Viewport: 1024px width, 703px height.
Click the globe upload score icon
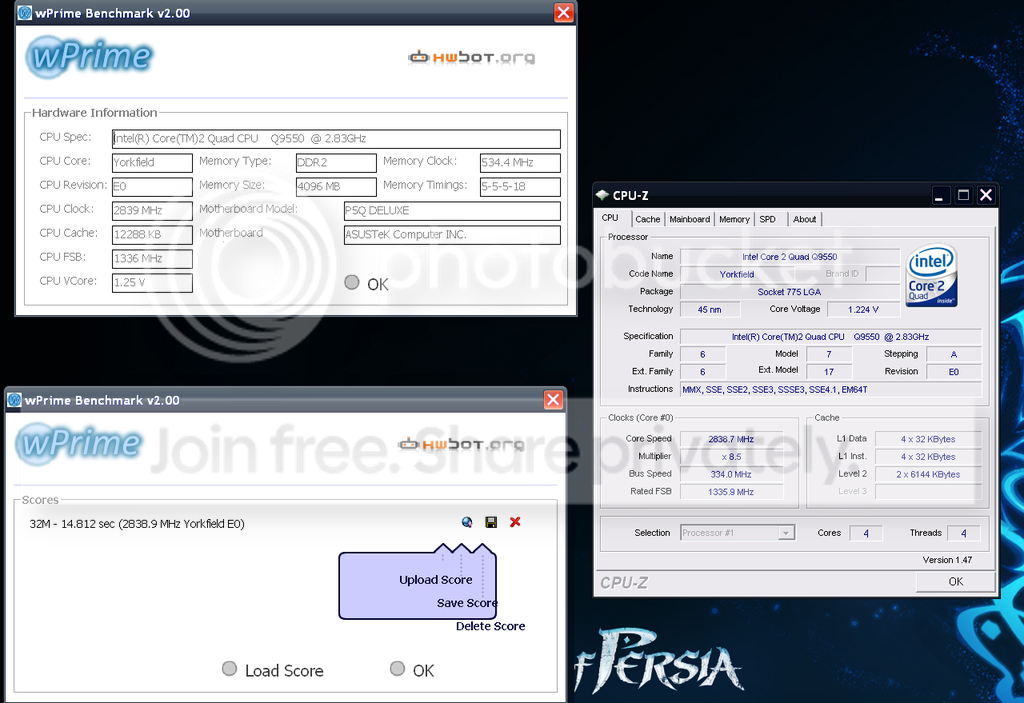click(x=467, y=522)
